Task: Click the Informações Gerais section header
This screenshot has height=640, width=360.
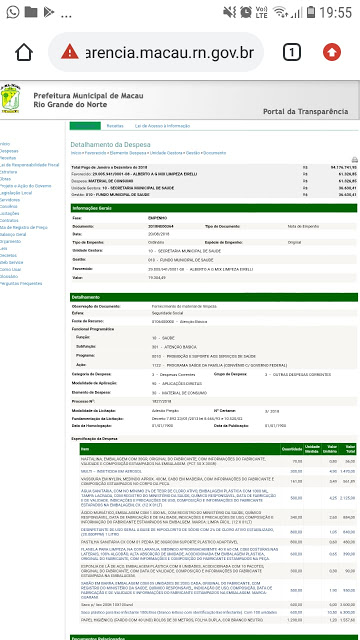Action: pos(214,208)
